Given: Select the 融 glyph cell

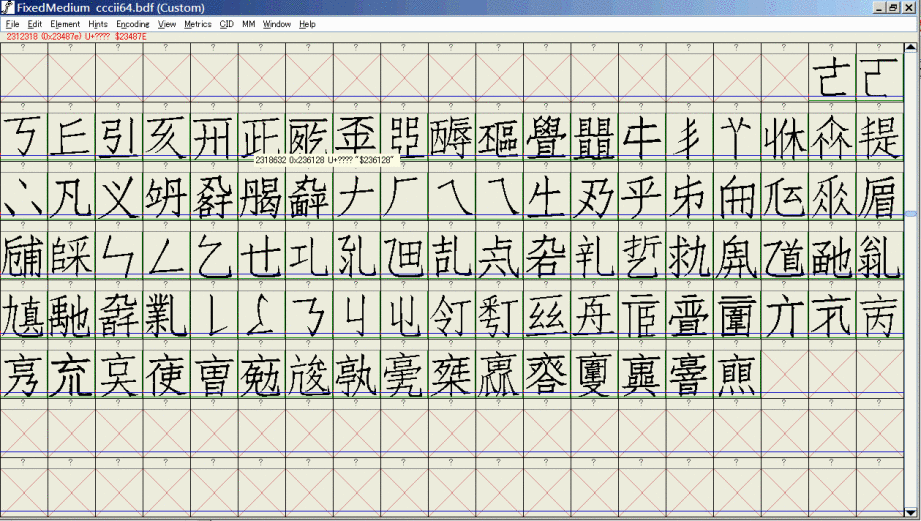Looking at the screenshot, I should [x=832, y=256].
